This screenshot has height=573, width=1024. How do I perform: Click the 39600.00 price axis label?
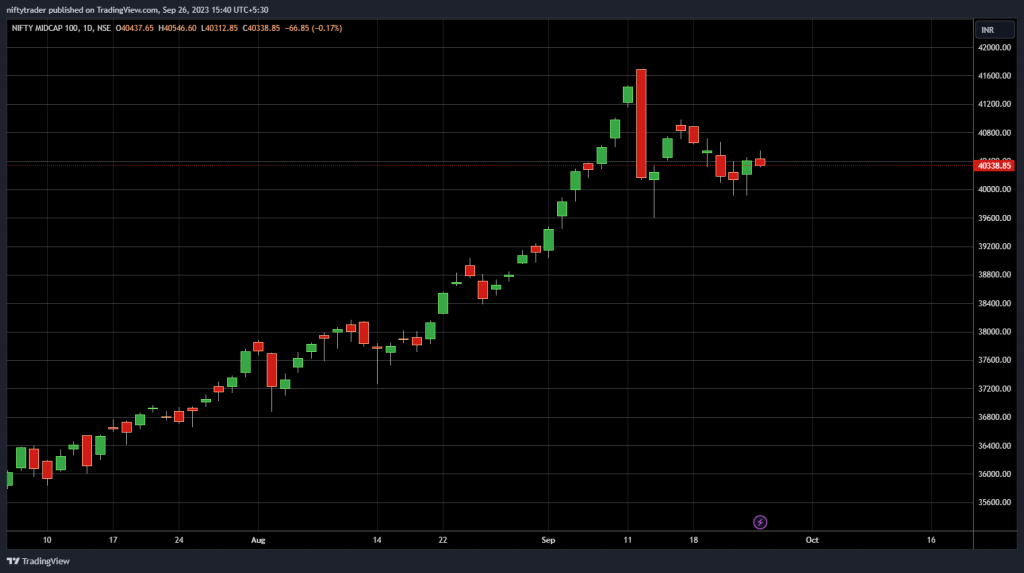coord(994,218)
